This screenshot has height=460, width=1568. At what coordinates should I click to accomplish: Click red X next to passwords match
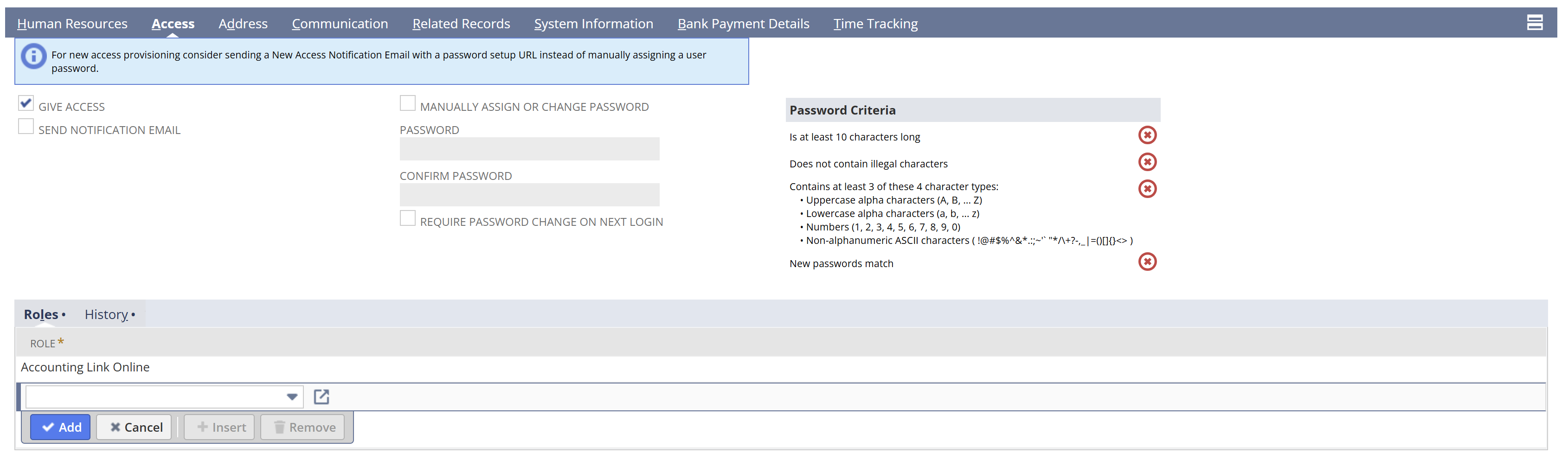pos(1147,262)
